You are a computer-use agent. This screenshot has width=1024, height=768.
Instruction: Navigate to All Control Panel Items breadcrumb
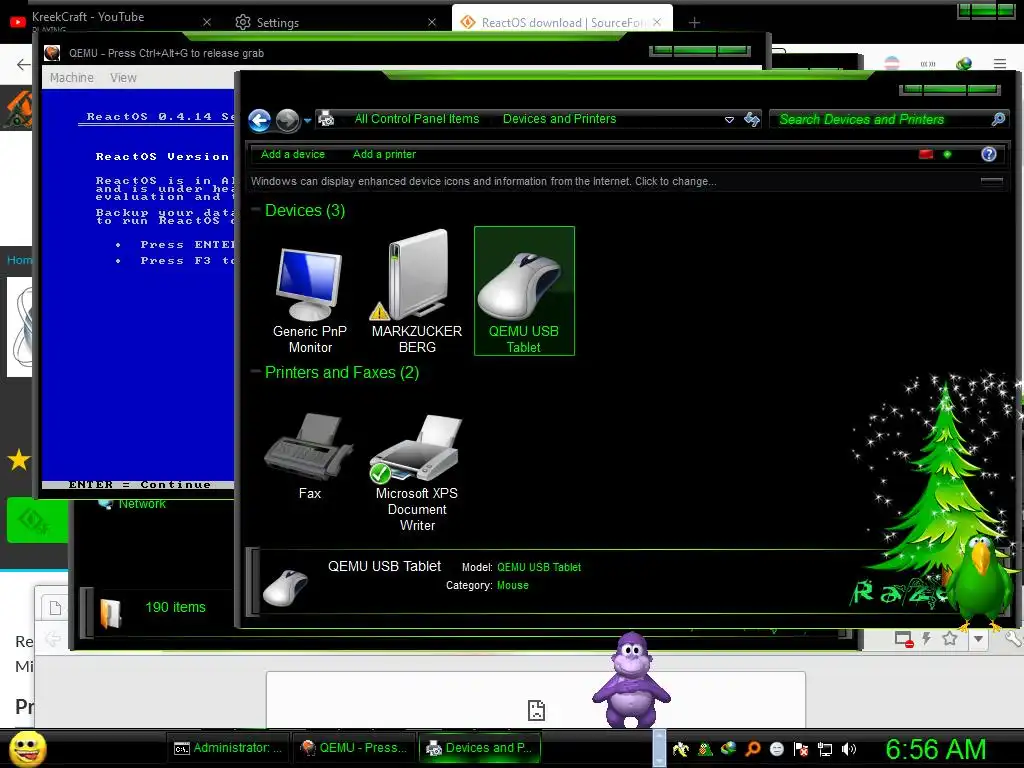click(417, 119)
